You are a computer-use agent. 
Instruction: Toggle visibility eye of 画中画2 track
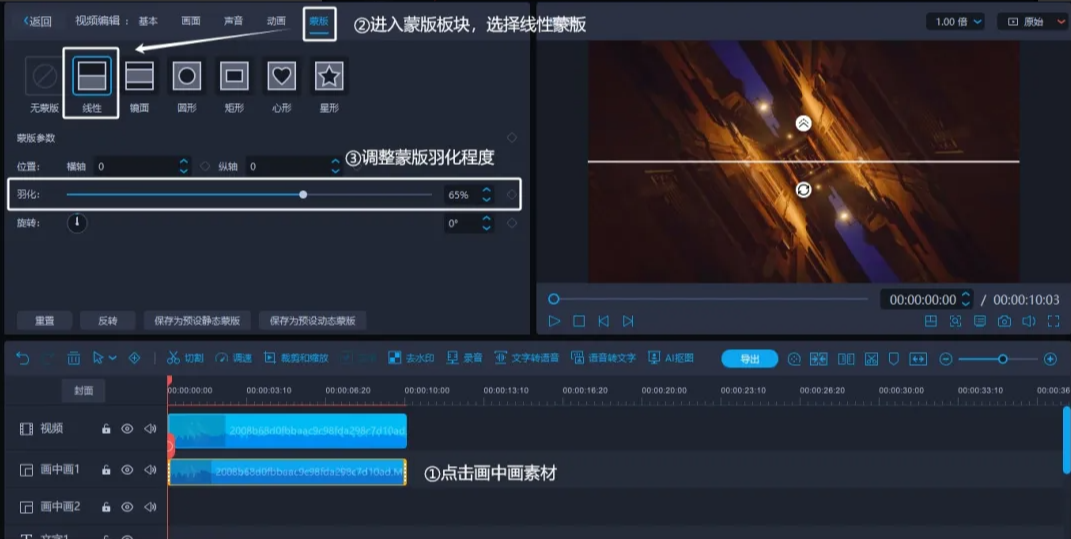127,507
